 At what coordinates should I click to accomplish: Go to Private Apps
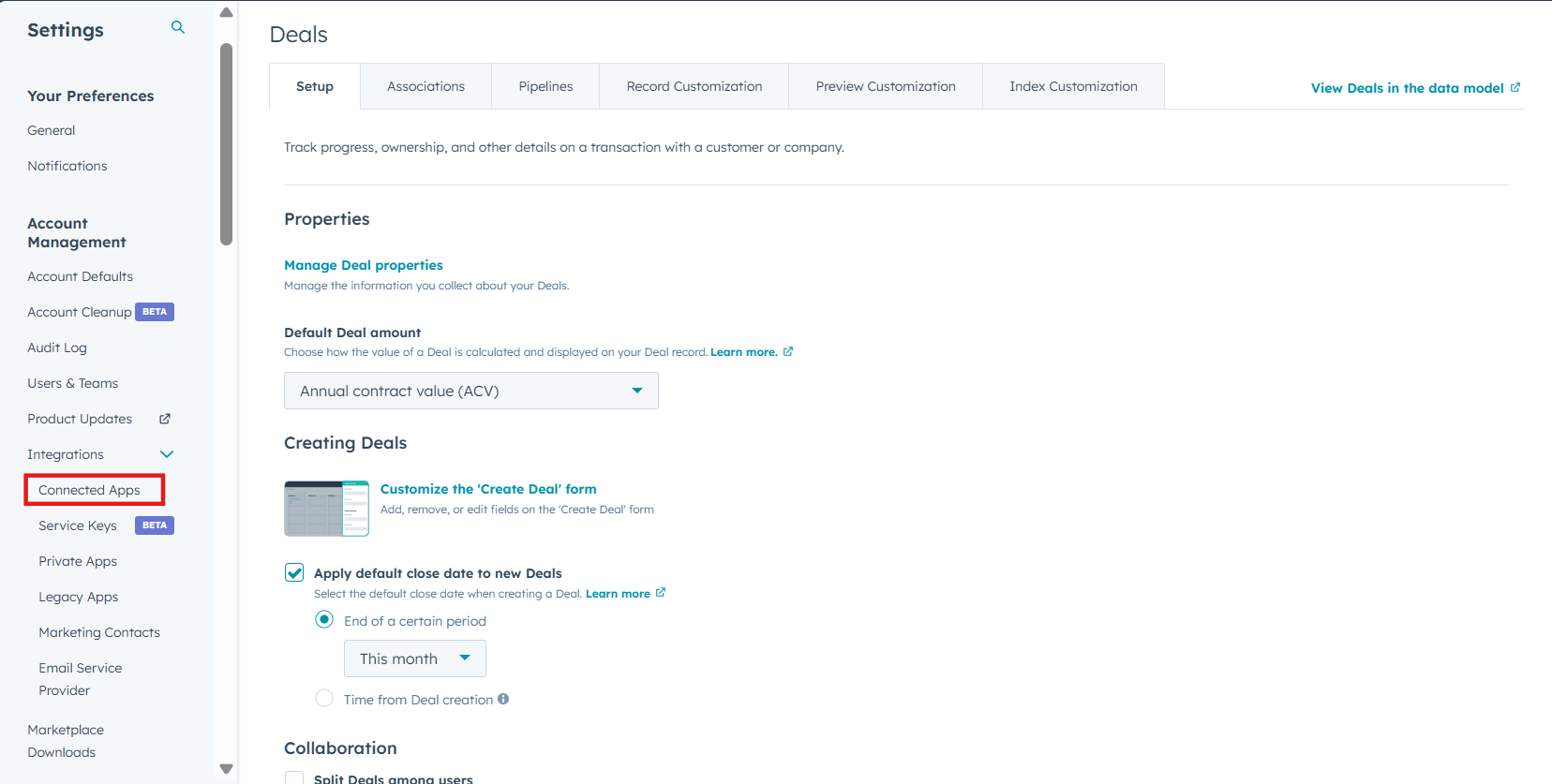coord(78,561)
